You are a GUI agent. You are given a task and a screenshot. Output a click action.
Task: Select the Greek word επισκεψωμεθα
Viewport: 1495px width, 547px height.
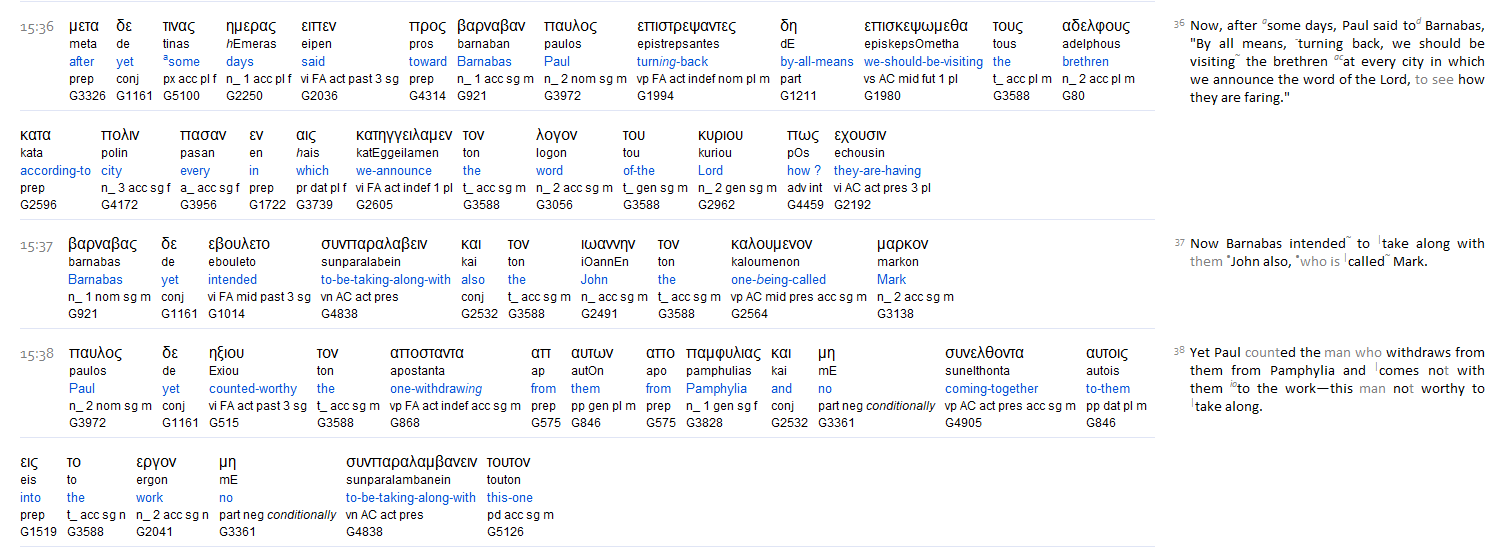[916, 26]
